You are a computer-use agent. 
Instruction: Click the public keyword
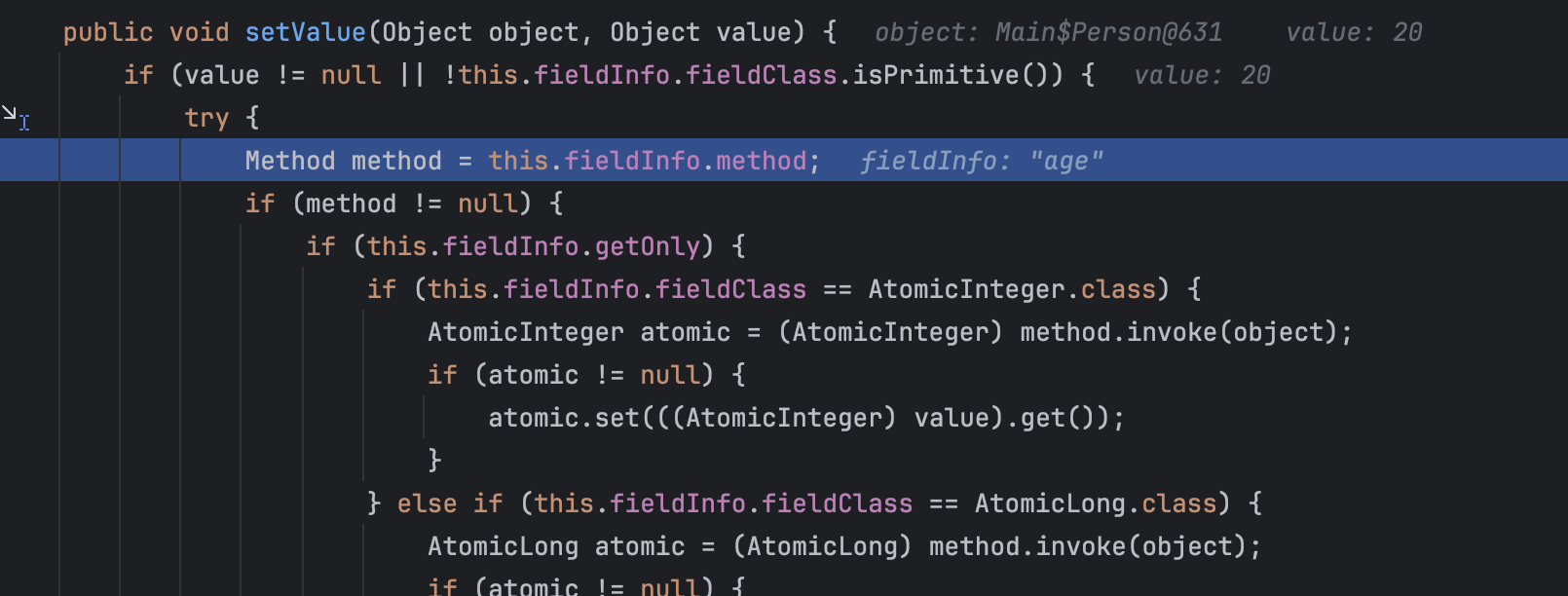[x=108, y=33]
